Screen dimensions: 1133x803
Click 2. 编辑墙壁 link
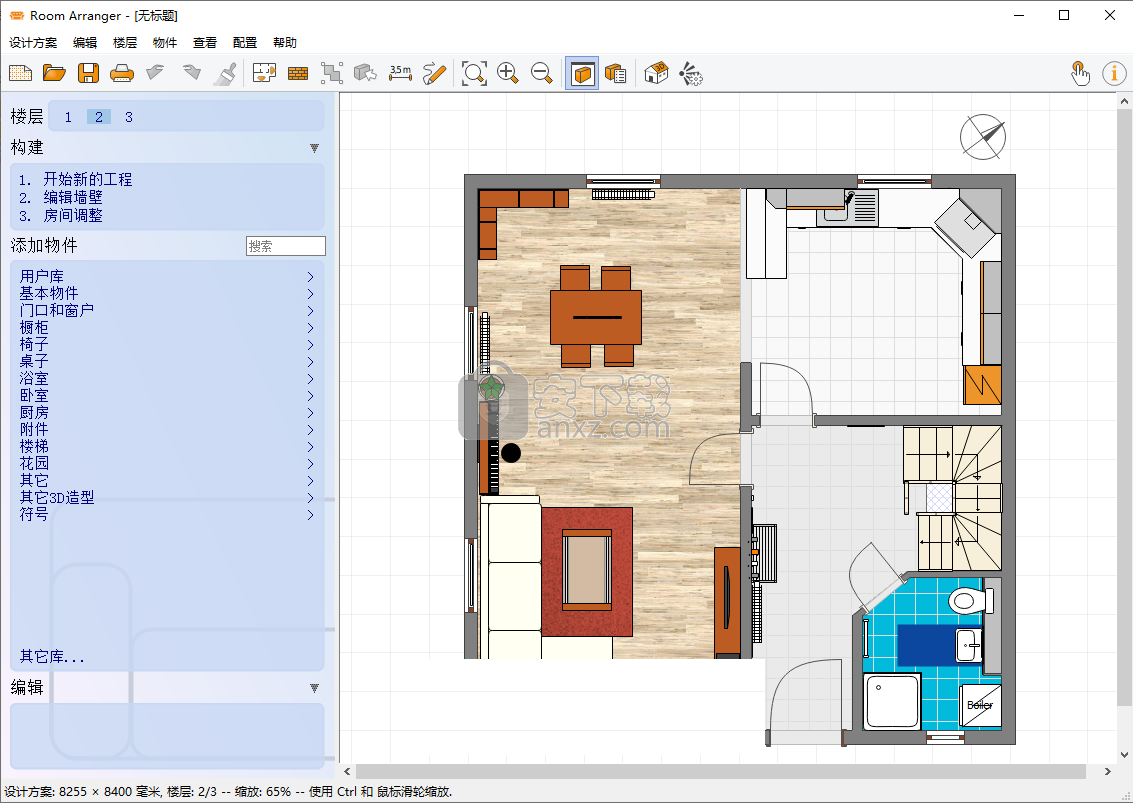tap(61, 197)
